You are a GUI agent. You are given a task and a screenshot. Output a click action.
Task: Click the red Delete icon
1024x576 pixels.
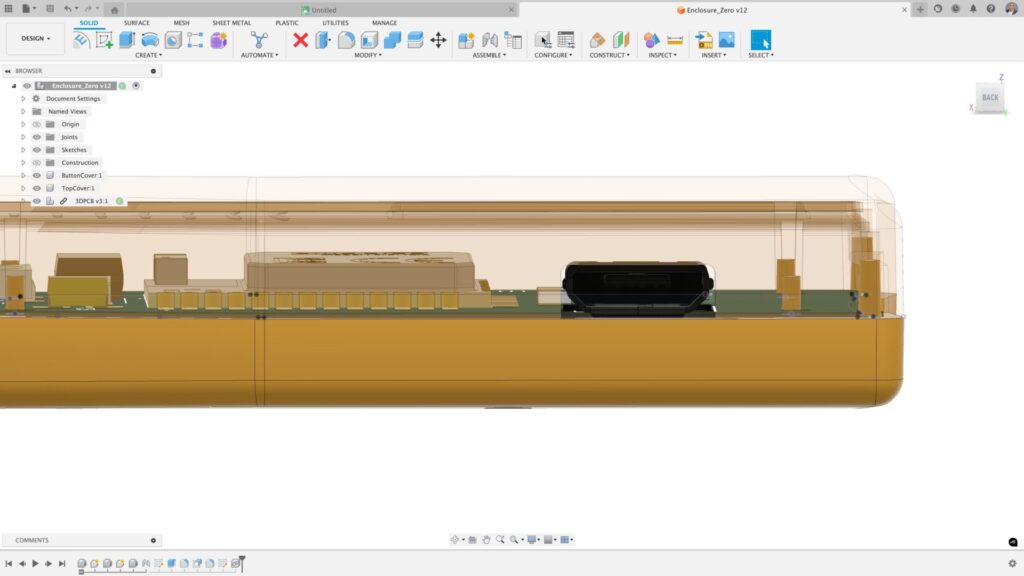tap(300, 40)
